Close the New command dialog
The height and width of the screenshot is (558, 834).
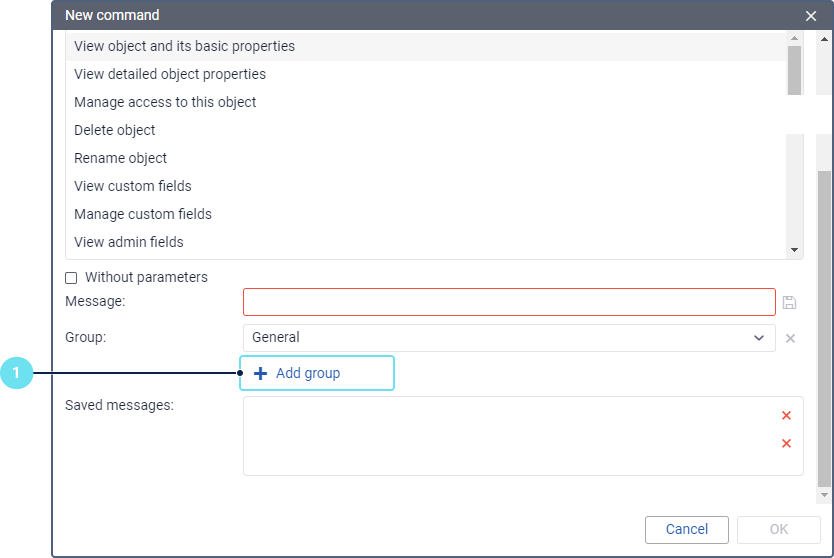point(811,16)
